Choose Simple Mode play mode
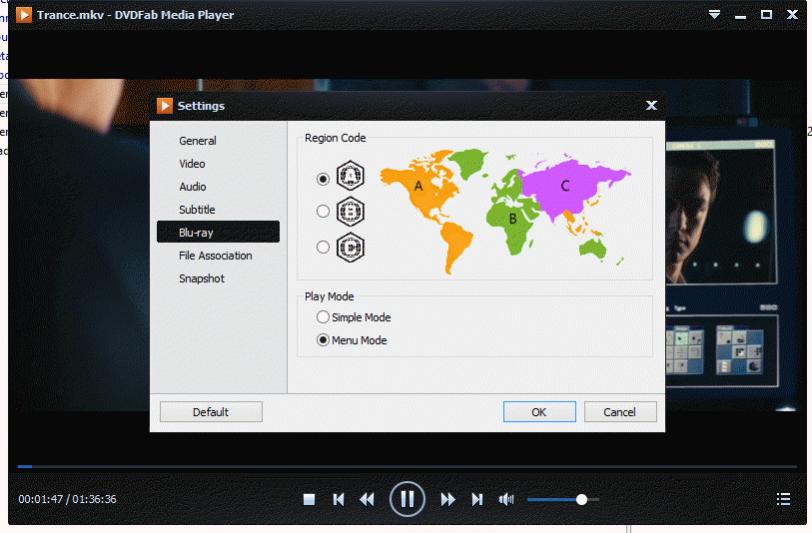The width and height of the screenshot is (812, 533). 323,317
